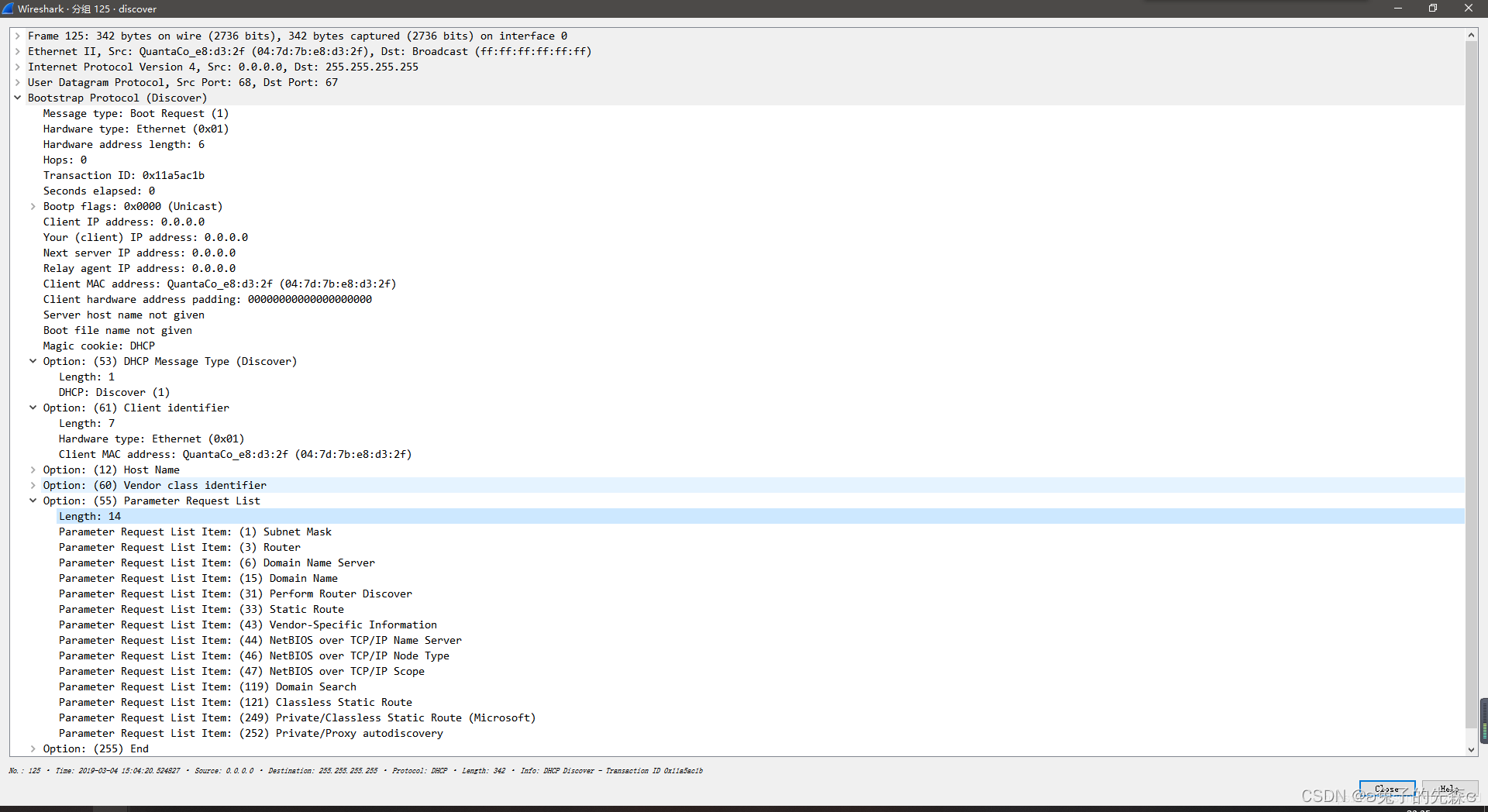This screenshot has height=812, width=1488.
Task: Collapse Option 53 DHCP Message Type
Action: pos(33,361)
